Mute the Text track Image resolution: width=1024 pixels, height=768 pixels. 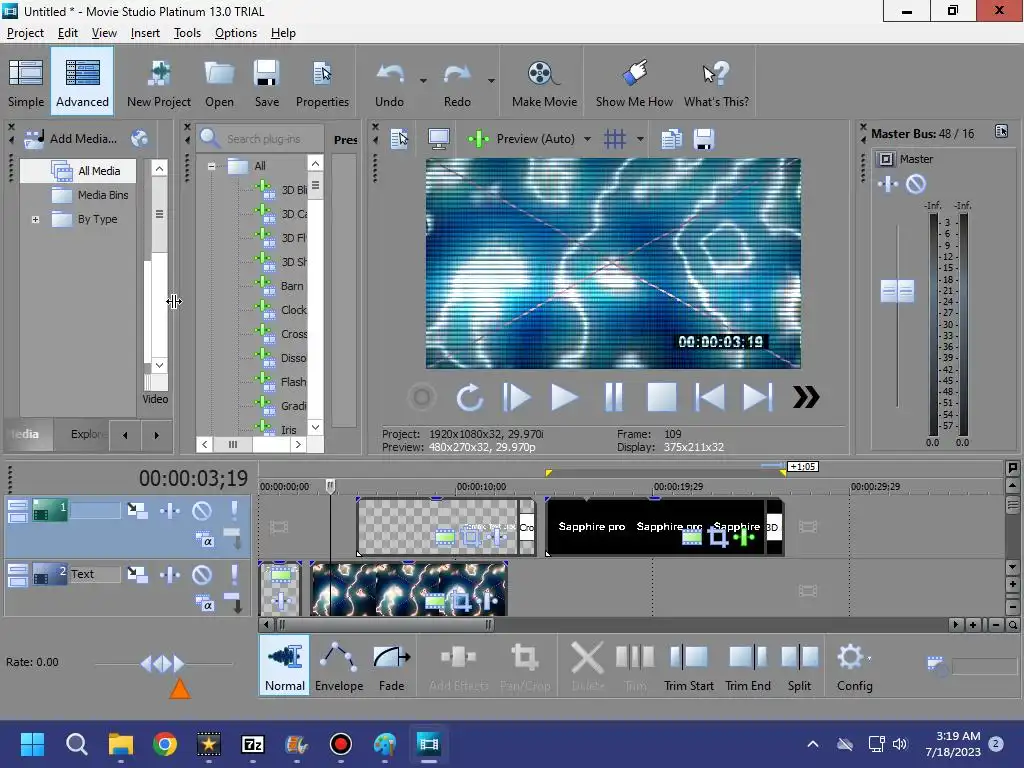[202, 575]
